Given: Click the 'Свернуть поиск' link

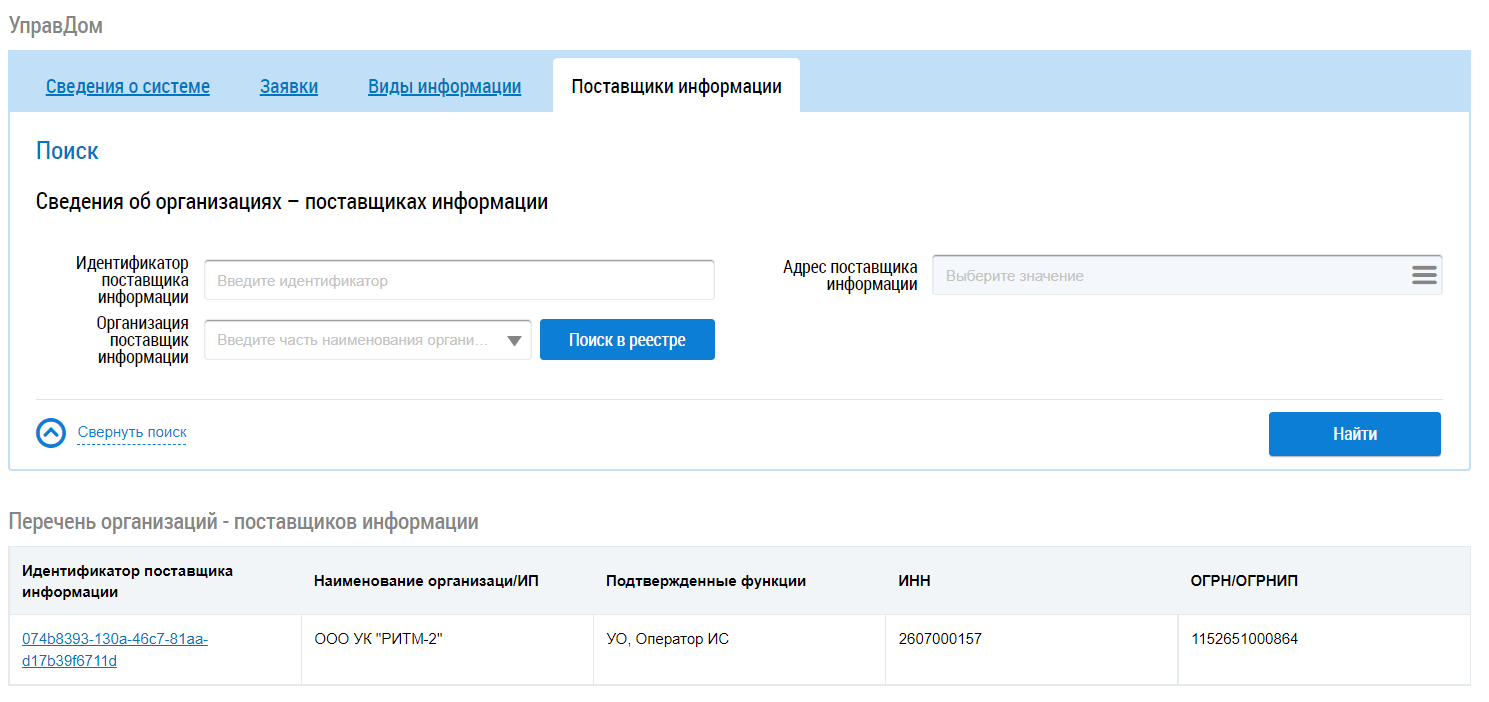Looking at the screenshot, I should 132,433.
